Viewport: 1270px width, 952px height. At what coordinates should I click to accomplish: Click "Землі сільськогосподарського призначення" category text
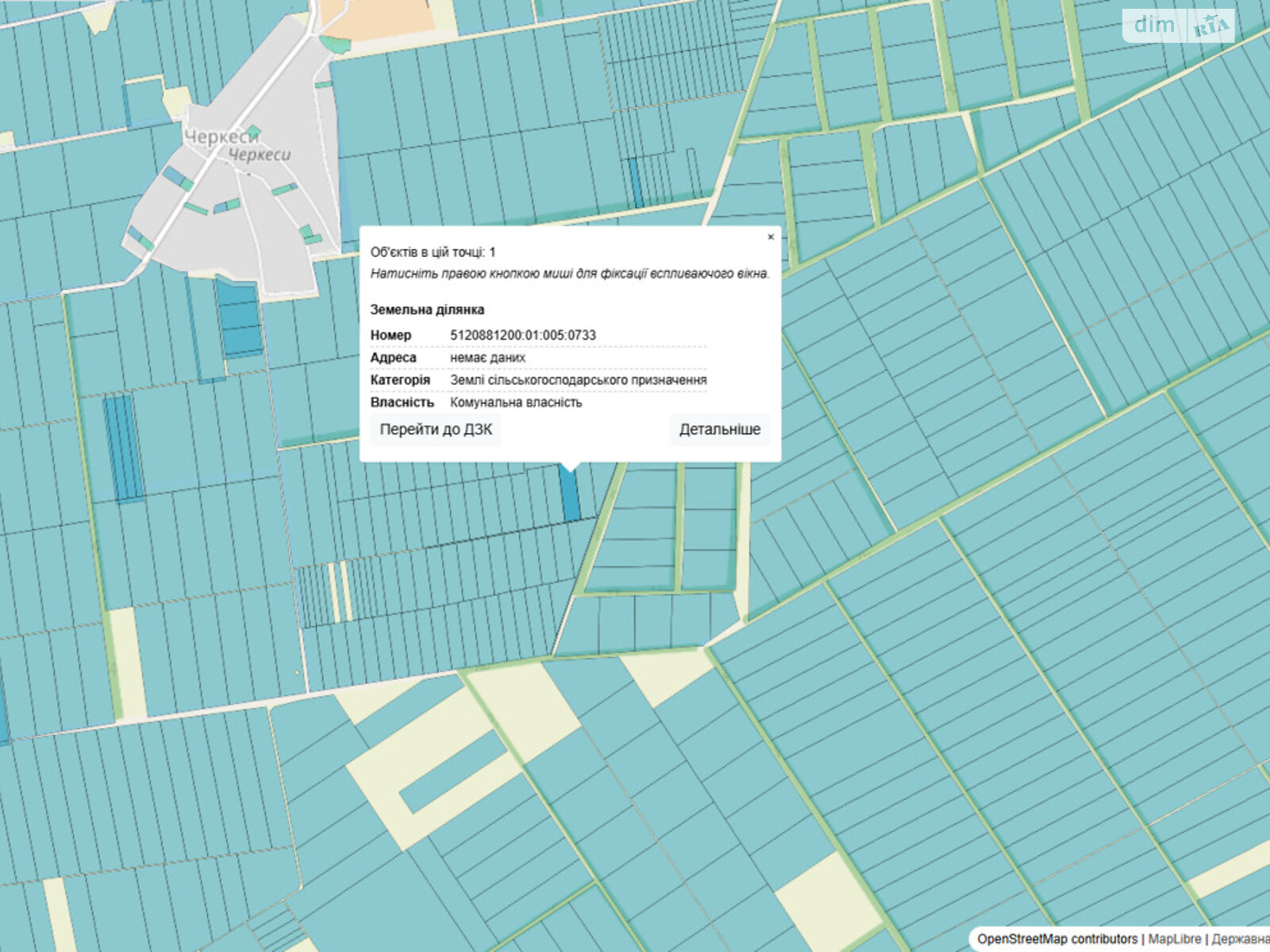[578, 381]
